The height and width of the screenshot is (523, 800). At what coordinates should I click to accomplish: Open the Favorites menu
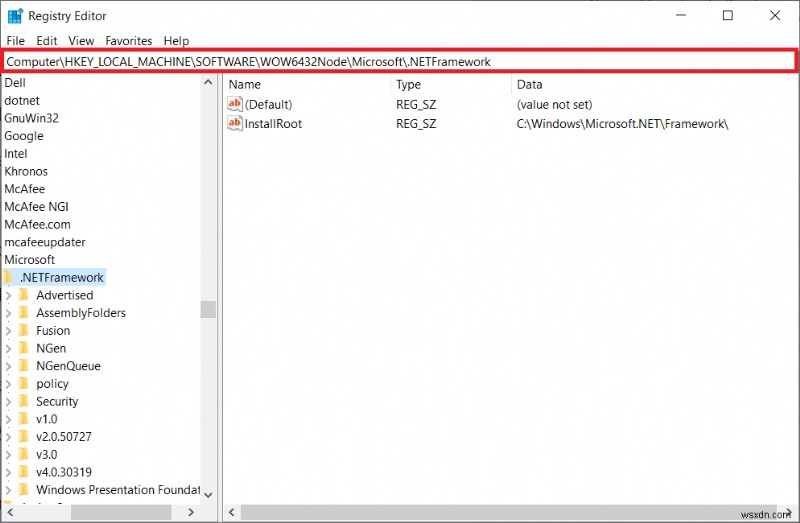coord(129,41)
